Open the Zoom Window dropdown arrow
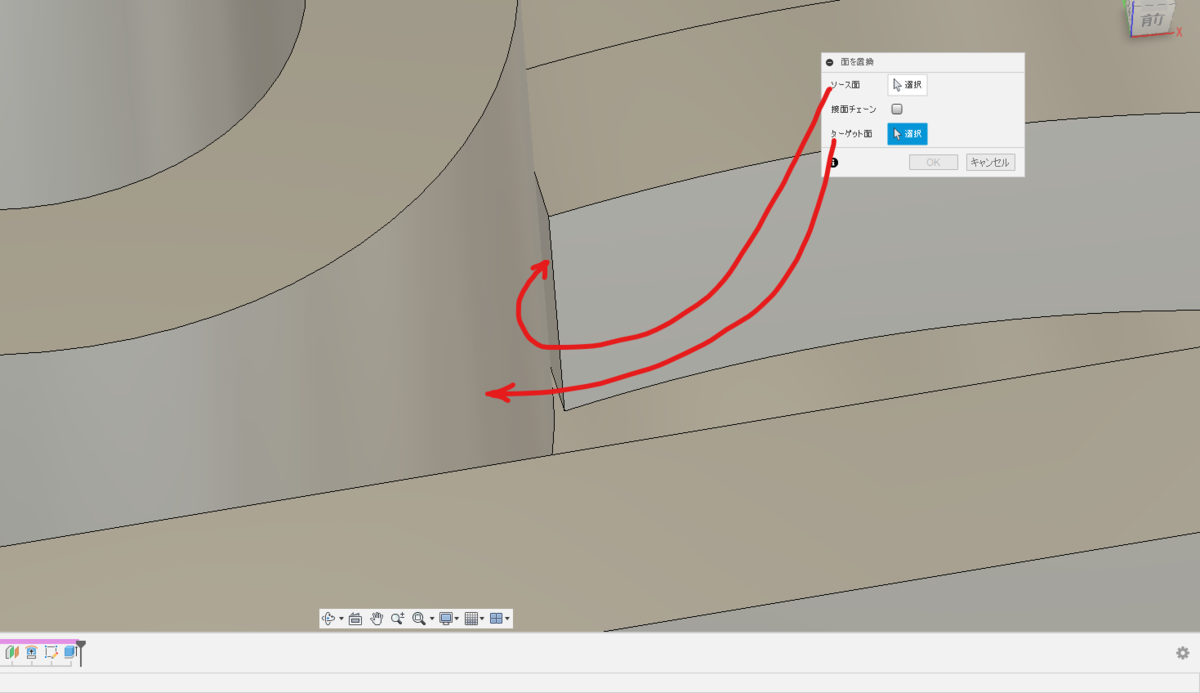Image resolution: width=1200 pixels, height=693 pixels. (x=432, y=618)
